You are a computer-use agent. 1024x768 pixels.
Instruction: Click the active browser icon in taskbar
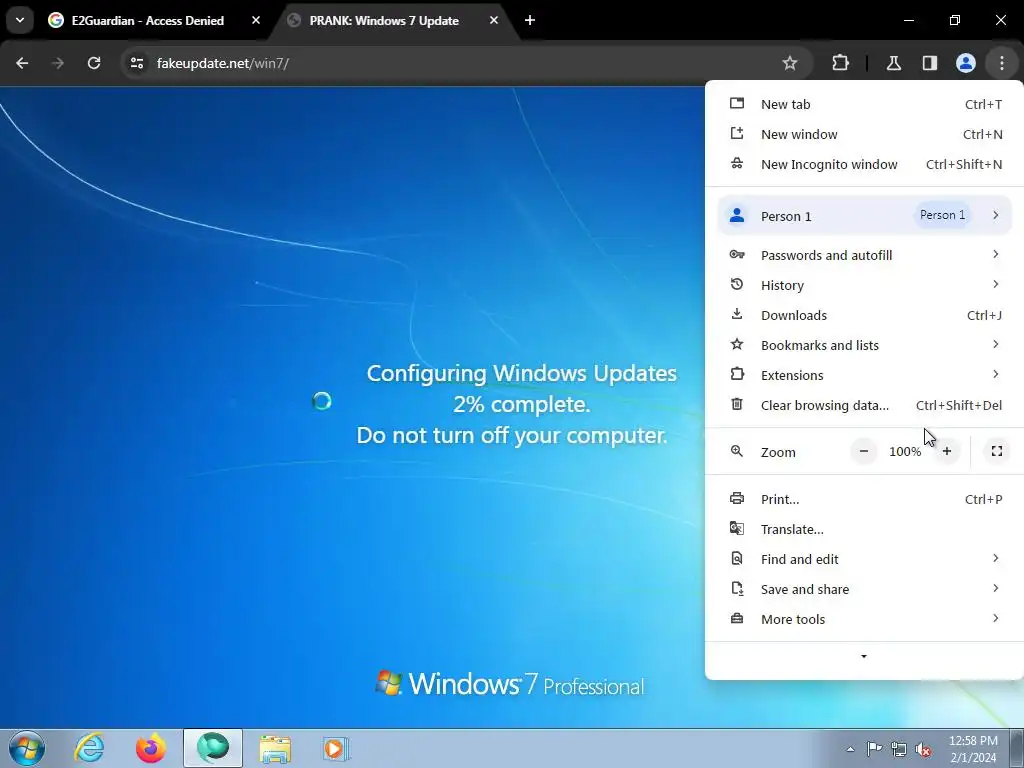click(213, 748)
